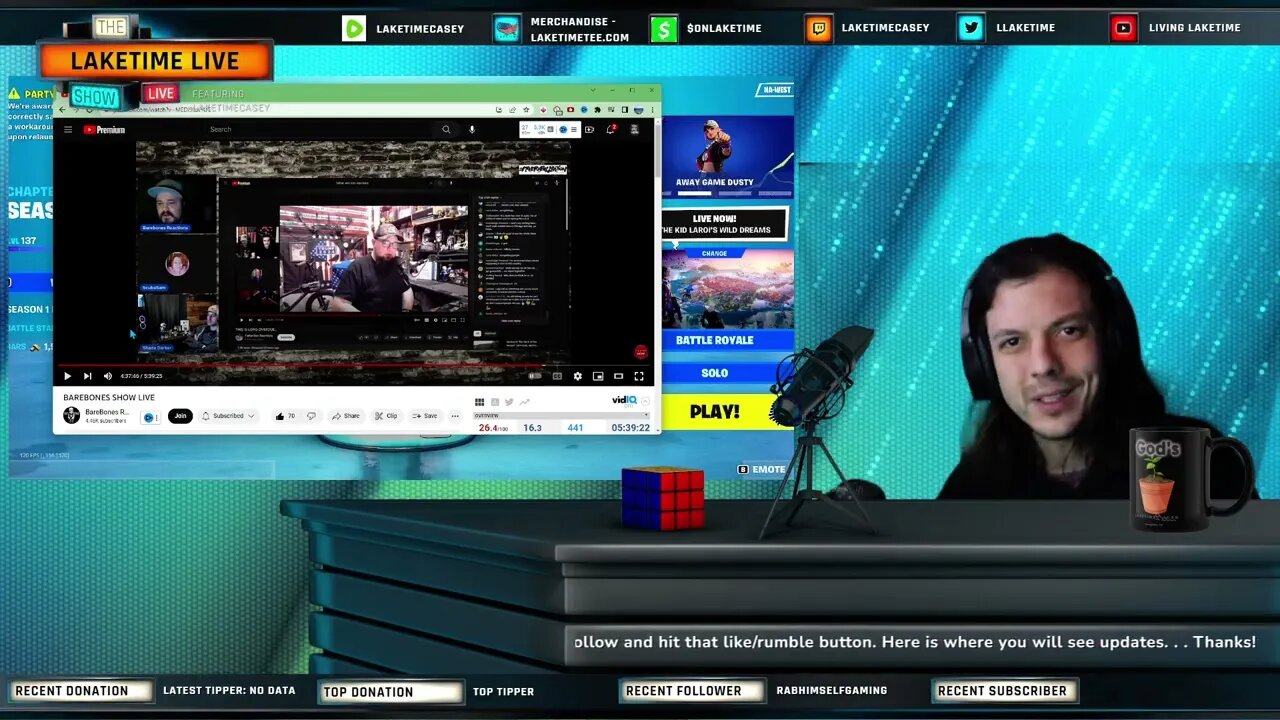The image size is (1280, 720).
Task: Expand the Subscribed notification dropdown
Action: click(x=228, y=415)
